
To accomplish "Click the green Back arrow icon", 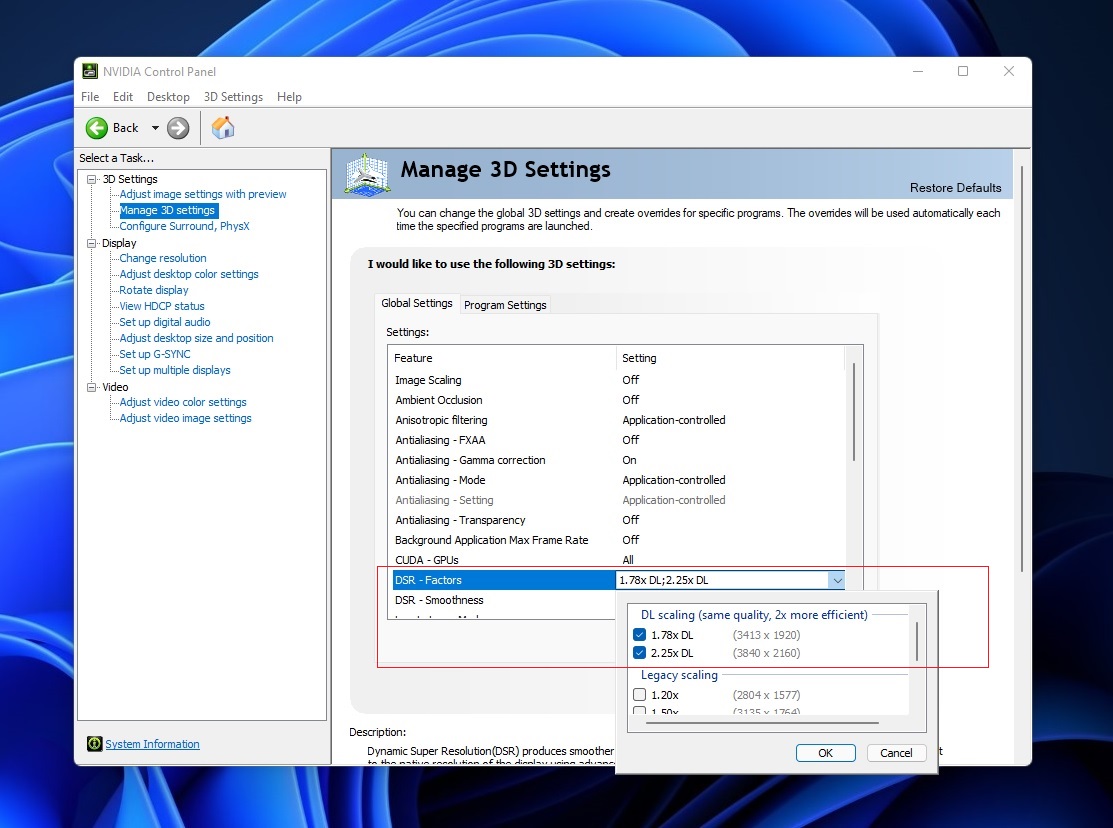I will 97,128.
